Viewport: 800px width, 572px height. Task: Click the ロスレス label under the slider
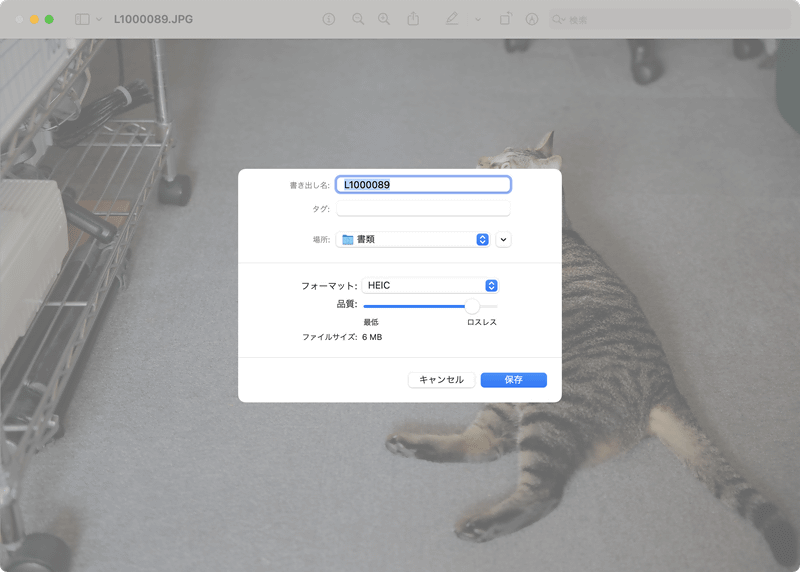tap(482, 322)
